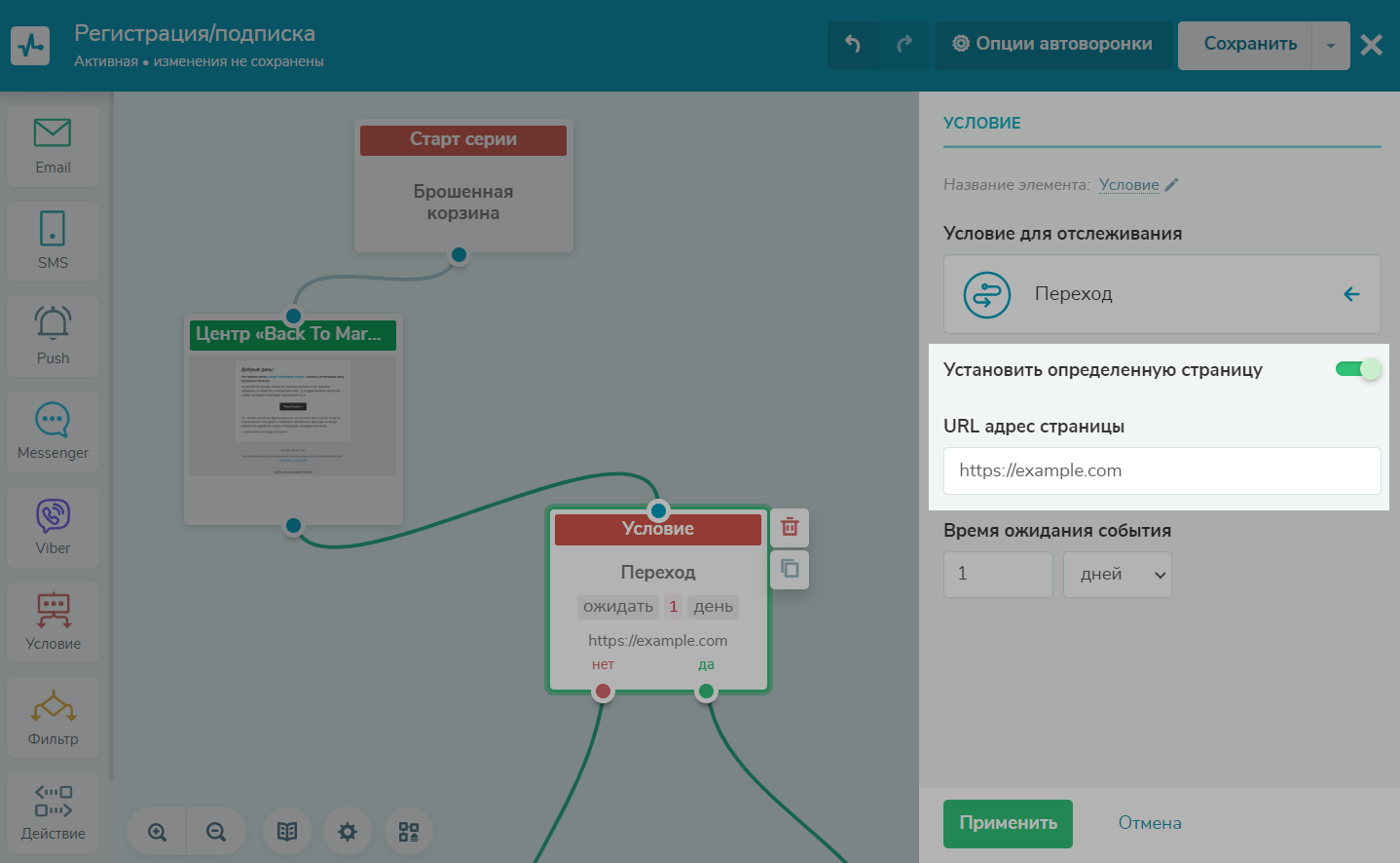Choose the Push notification element
The image size is (1400, 863).
(x=53, y=336)
